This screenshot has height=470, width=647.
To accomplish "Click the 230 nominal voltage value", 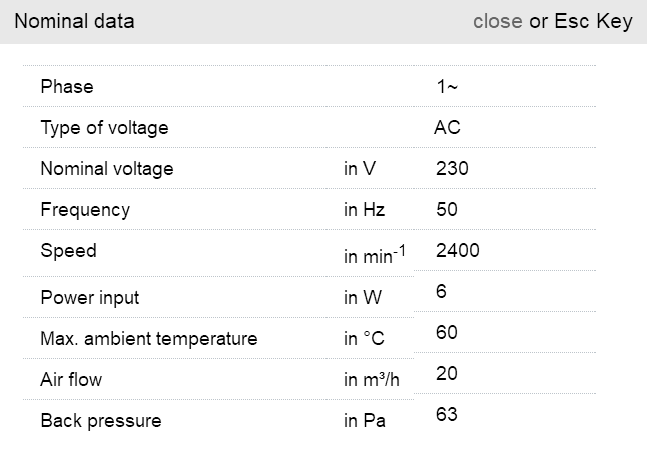I will (452, 169).
